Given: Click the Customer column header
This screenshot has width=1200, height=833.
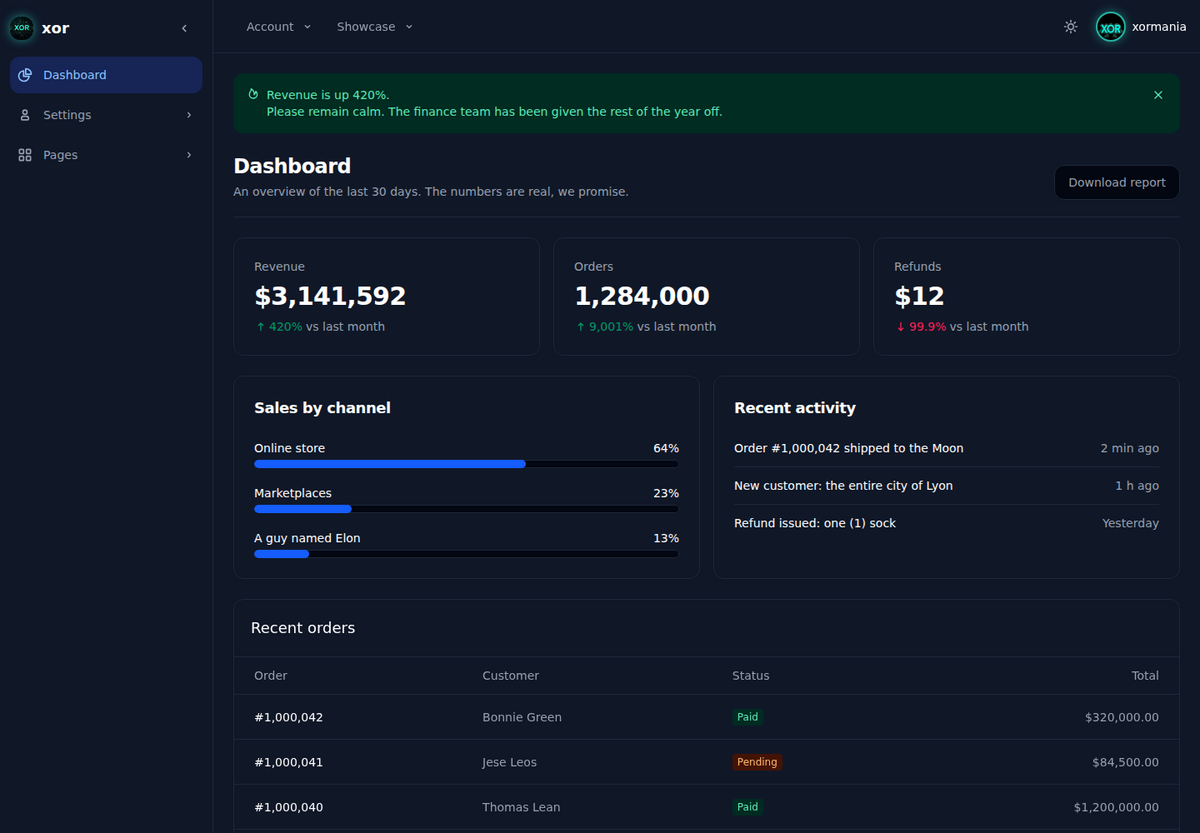Looking at the screenshot, I should 511,676.
